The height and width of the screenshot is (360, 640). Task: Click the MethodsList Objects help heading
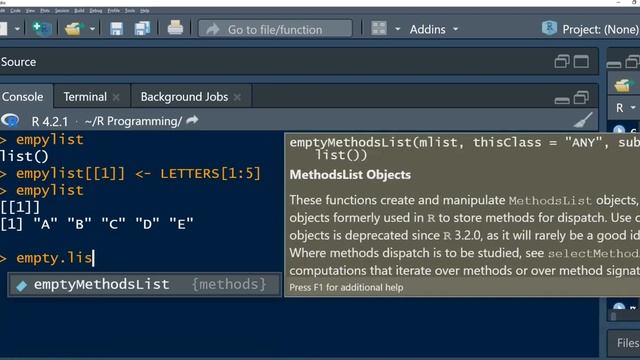pyautogui.click(x=350, y=175)
